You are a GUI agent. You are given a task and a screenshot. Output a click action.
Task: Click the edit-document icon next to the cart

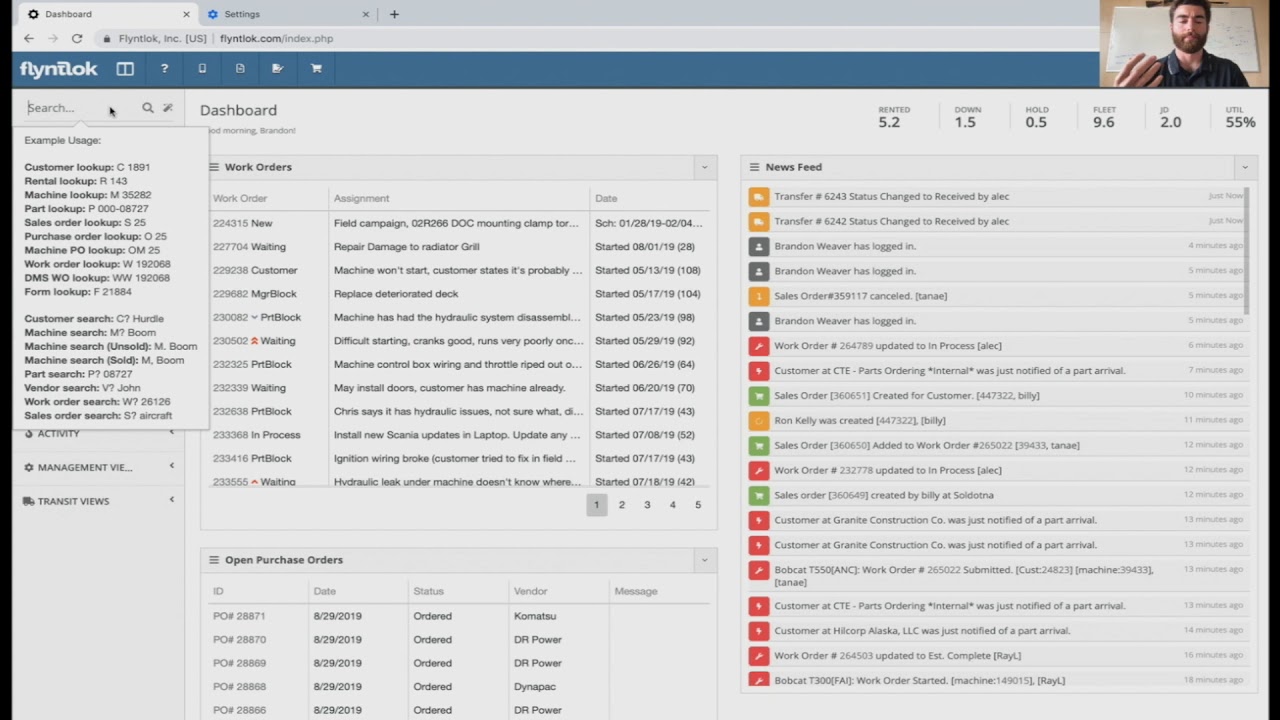[277, 68]
